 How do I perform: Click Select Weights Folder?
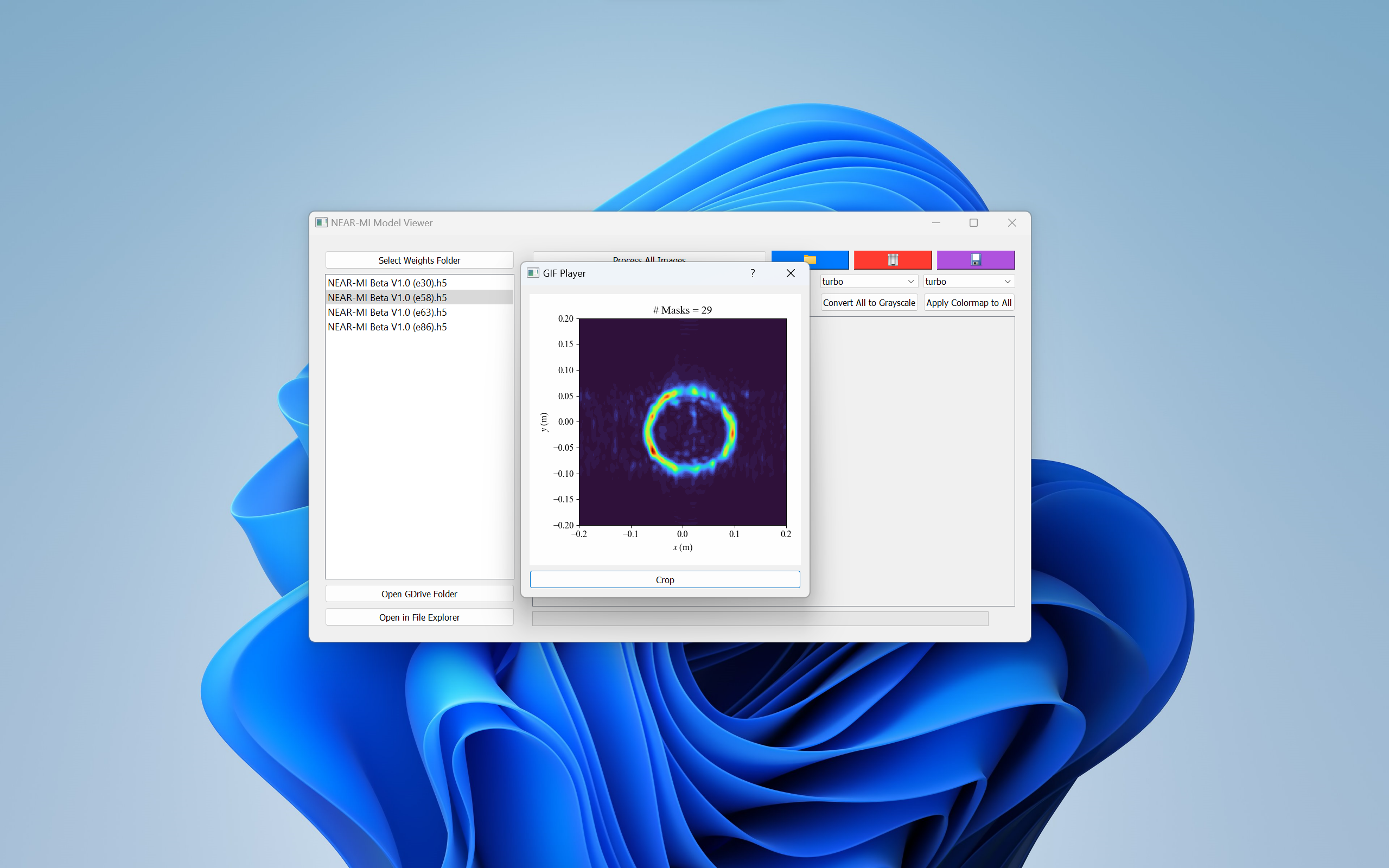419,260
